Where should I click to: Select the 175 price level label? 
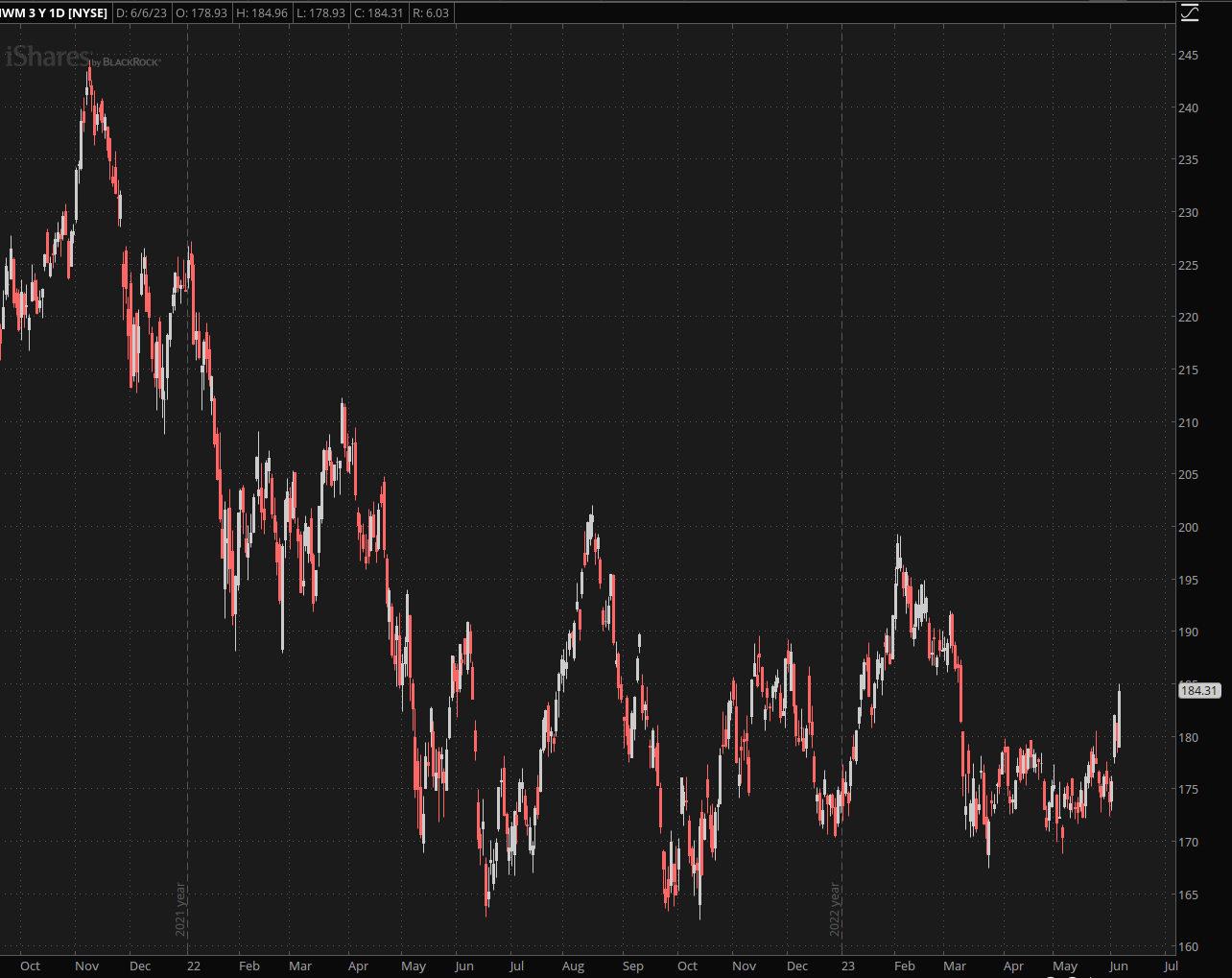tap(1188, 790)
